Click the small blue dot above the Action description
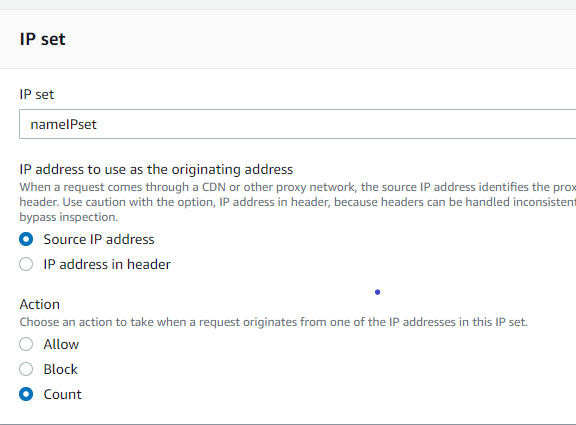Screen dimensions: 576x425 (377, 292)
